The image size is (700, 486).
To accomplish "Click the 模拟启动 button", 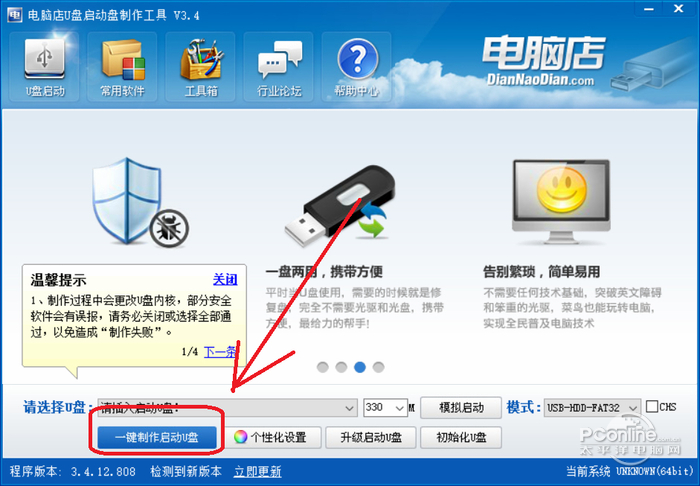I will pyautogui.click(x=461, y=407).
